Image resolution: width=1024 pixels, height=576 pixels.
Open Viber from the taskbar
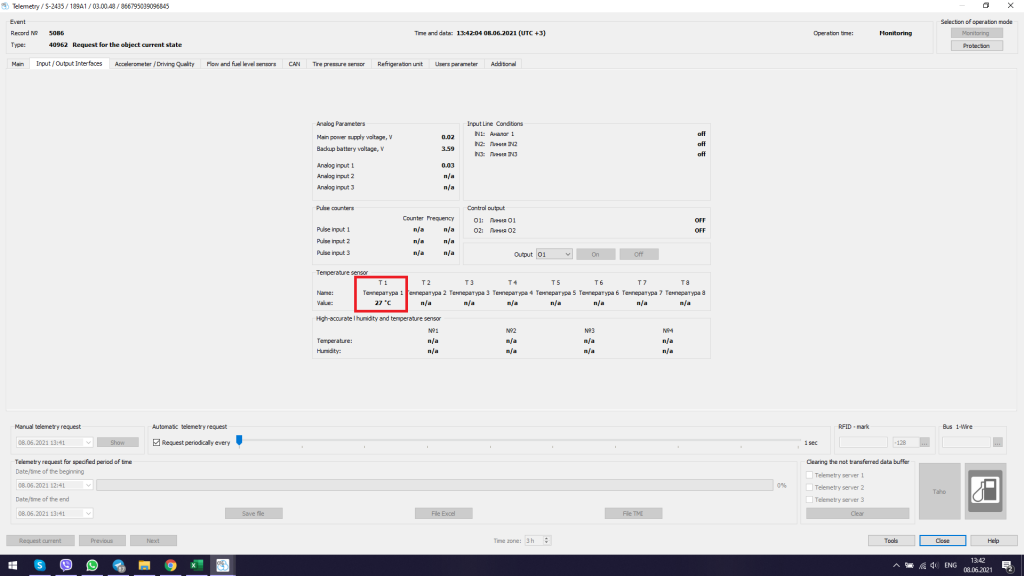click(x=66, y=565)
